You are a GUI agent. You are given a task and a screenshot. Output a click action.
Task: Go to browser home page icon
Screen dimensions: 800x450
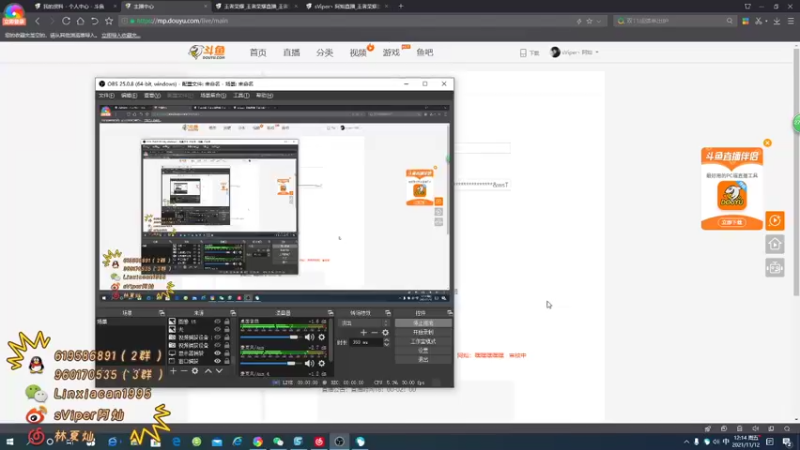tap(80, 21)
